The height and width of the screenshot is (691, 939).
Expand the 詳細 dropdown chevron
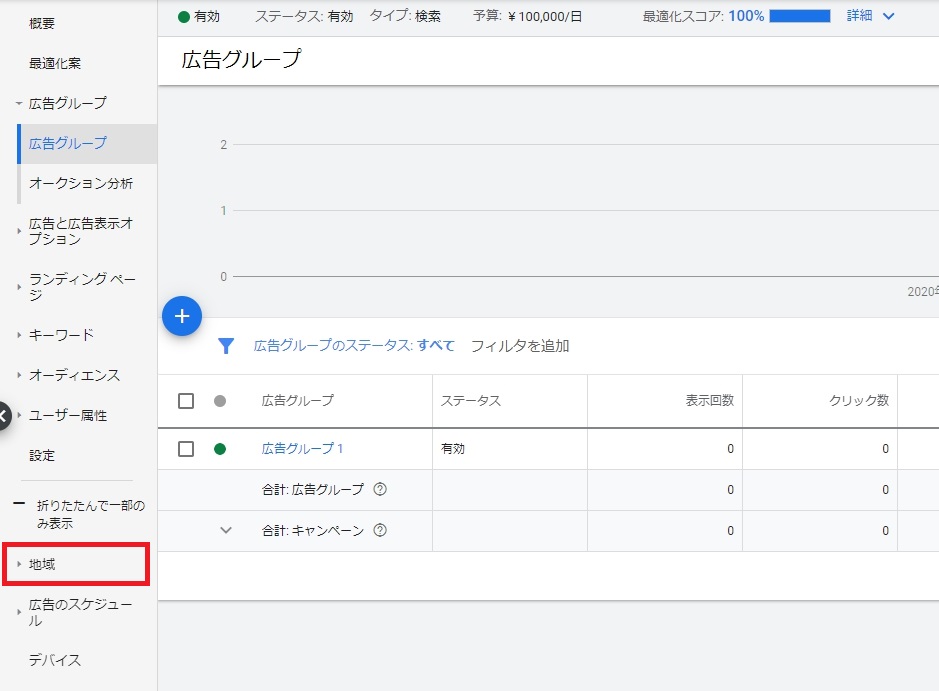pos(889,16)
